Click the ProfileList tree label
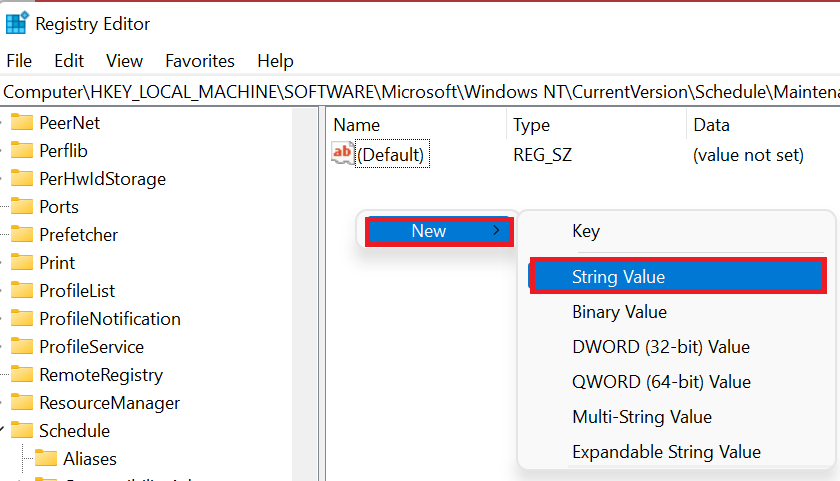 pyautogui.click(x=77, y=291)
